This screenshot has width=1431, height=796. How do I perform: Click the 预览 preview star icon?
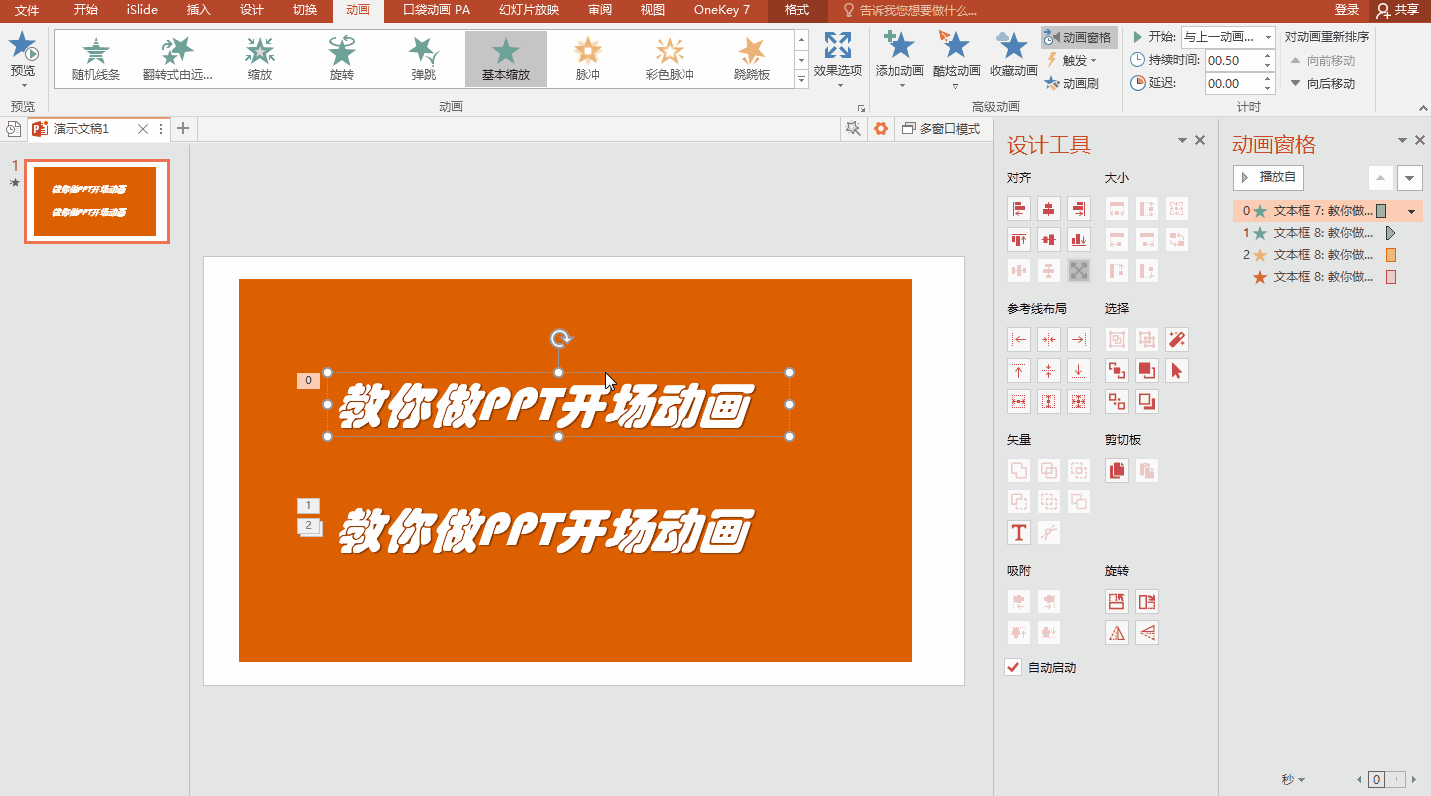22,47
